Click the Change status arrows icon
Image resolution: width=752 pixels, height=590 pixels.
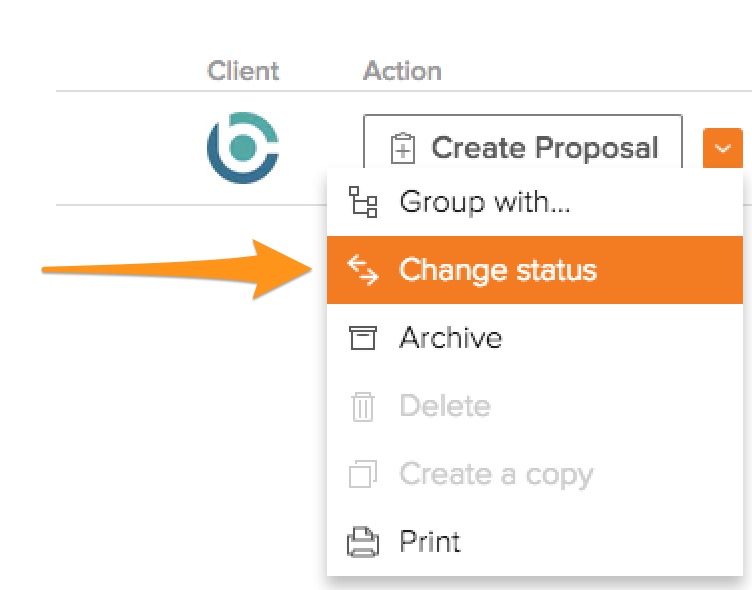coord(362,270)
